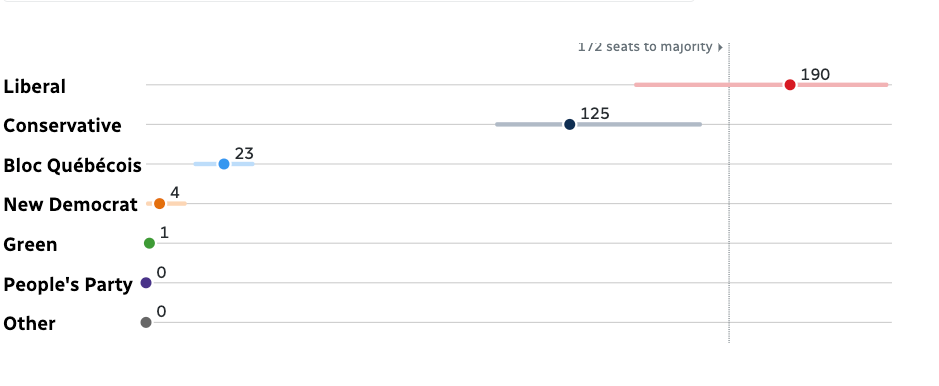
Task: Click the 125 seat projection value
Action: pyautogui.click(x=595, y=114)
